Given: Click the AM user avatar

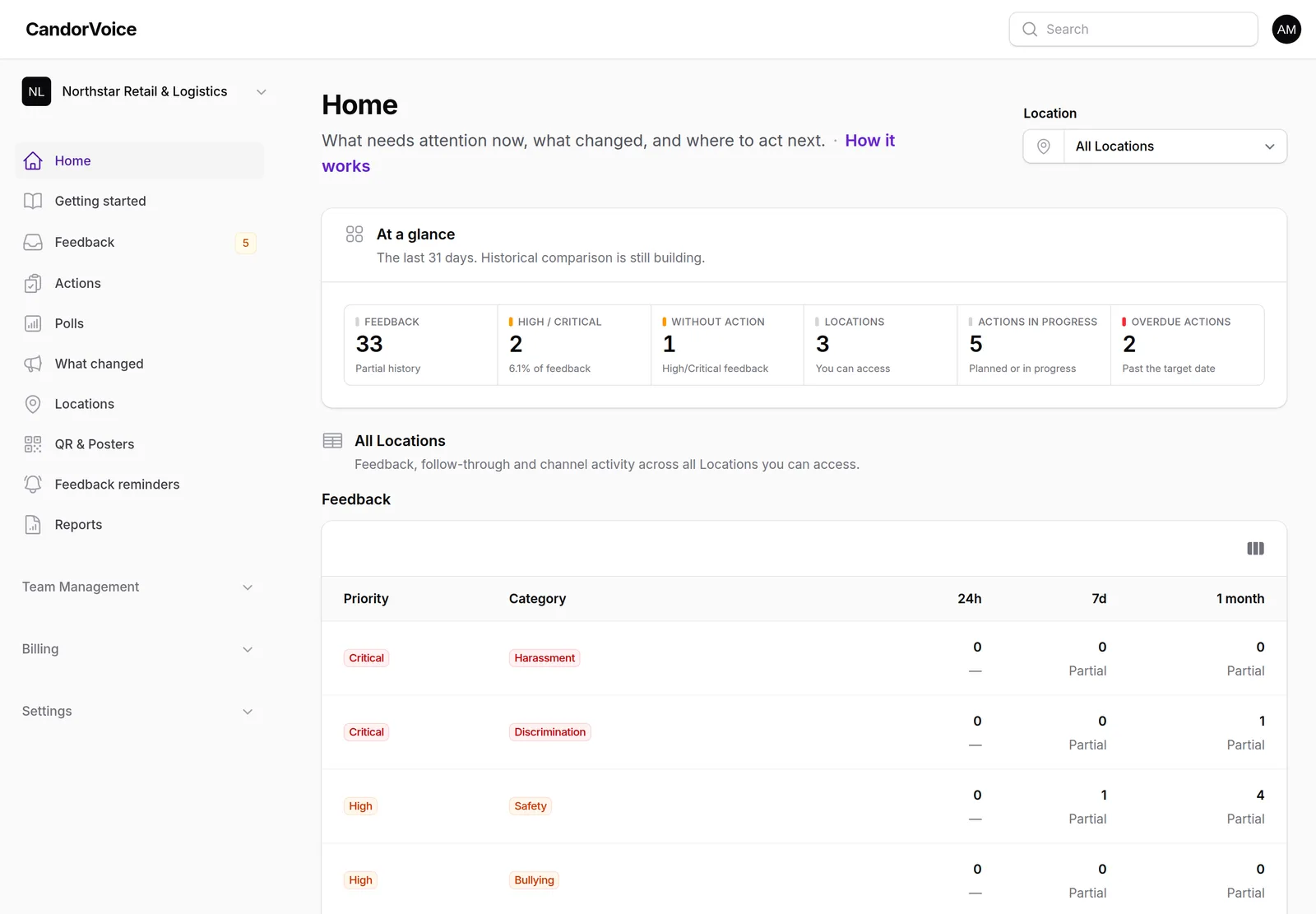Looking at the screenshot, I should (x=1286, y=30).
